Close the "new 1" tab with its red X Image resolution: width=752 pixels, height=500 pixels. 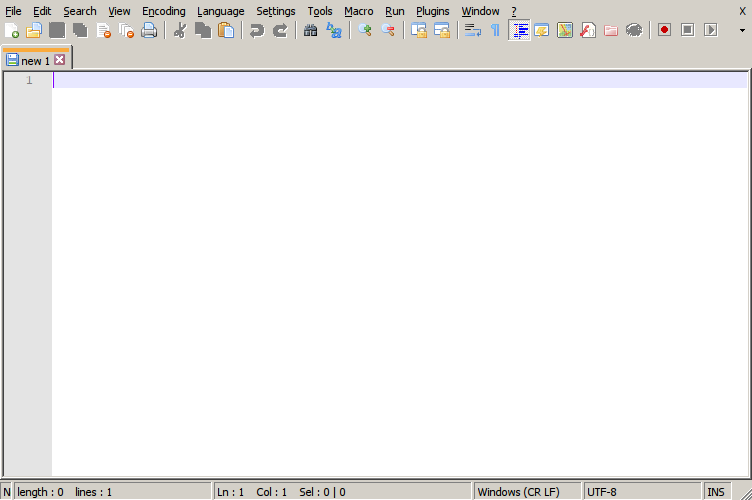tap(59, 59)
